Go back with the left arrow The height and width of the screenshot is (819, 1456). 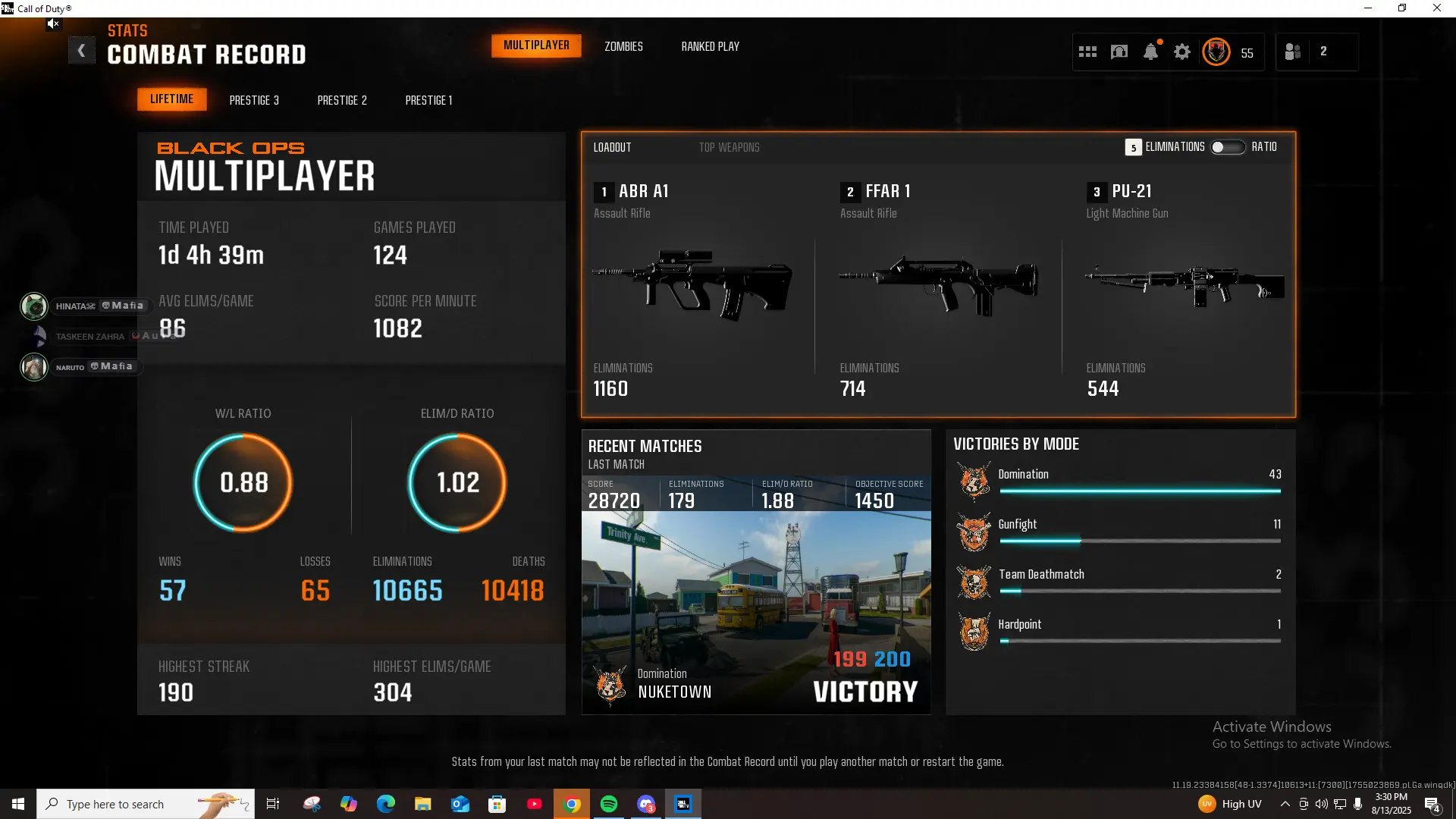click(81, 52)
